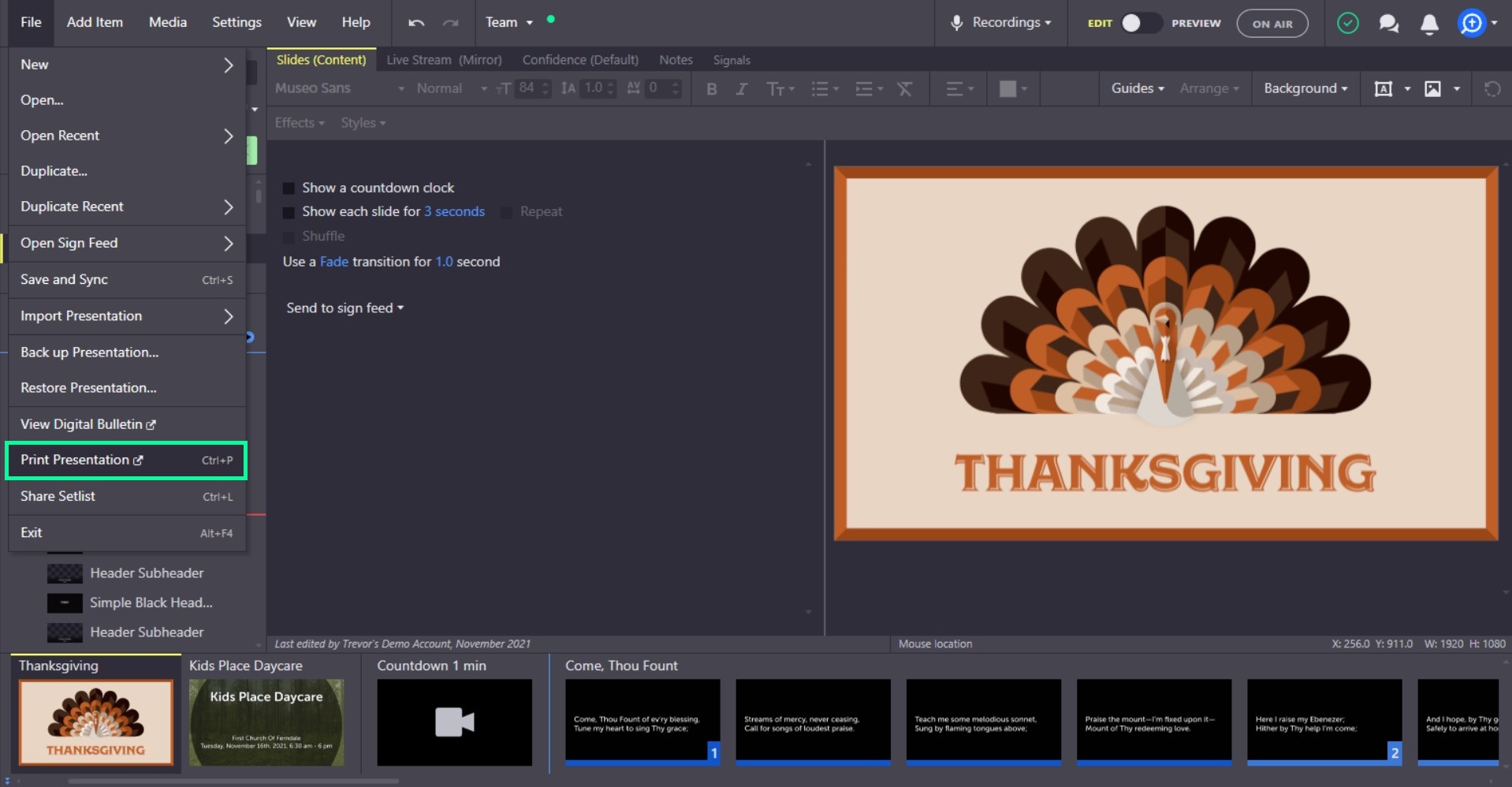Click the text case Tt icon
Image resolution: width=1512 pixels, height=787 pixels.
point(776,89)
